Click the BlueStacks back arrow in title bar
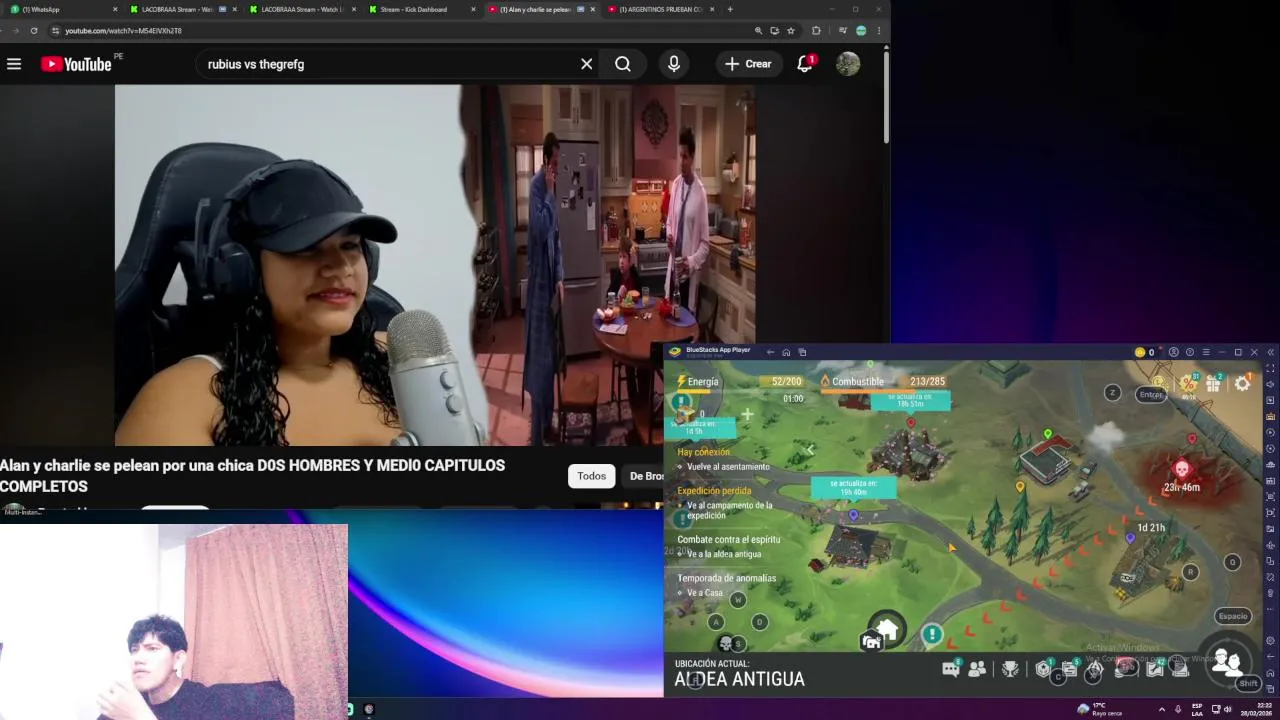This screenshot has height=720, width=1280. 770,352
